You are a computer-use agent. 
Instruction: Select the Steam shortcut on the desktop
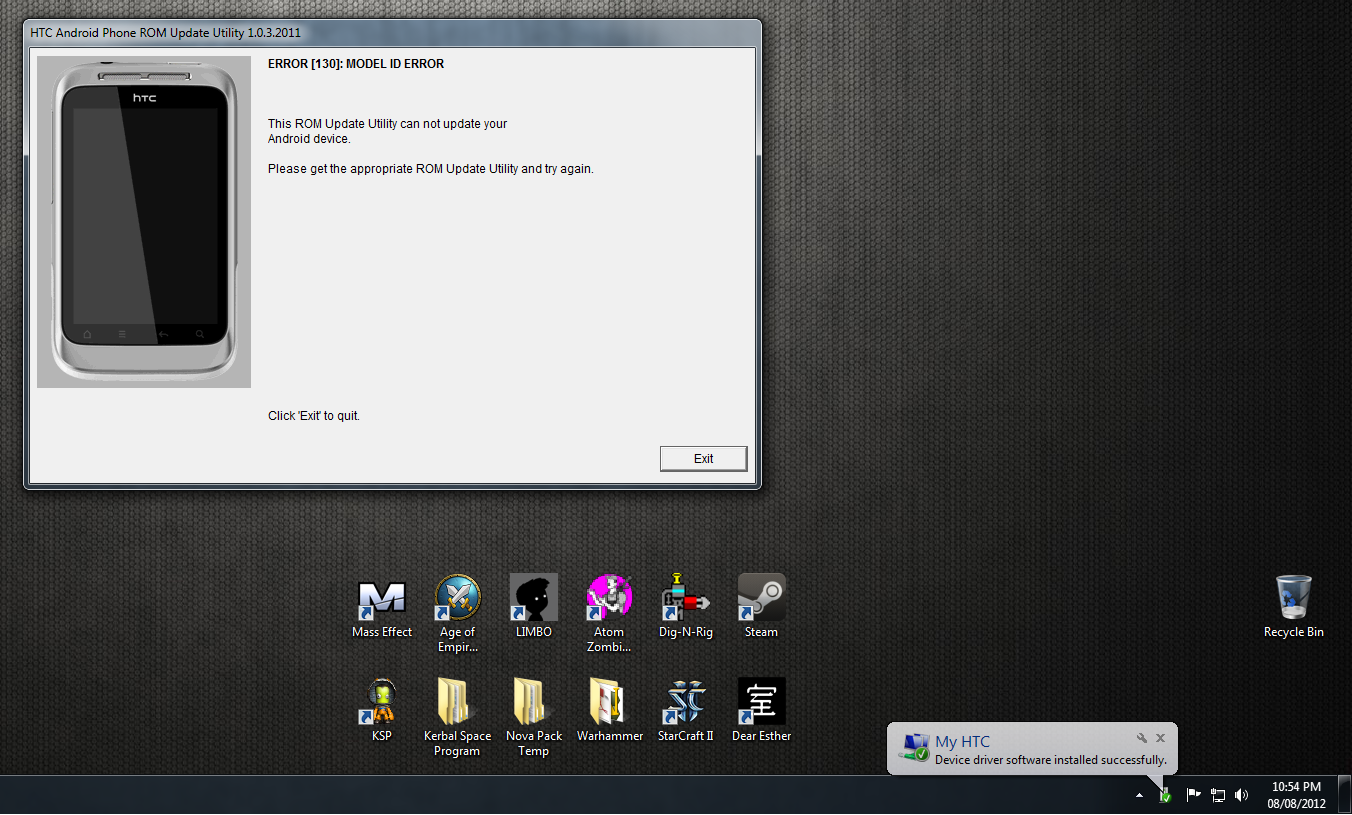click(x=761, y=598)
